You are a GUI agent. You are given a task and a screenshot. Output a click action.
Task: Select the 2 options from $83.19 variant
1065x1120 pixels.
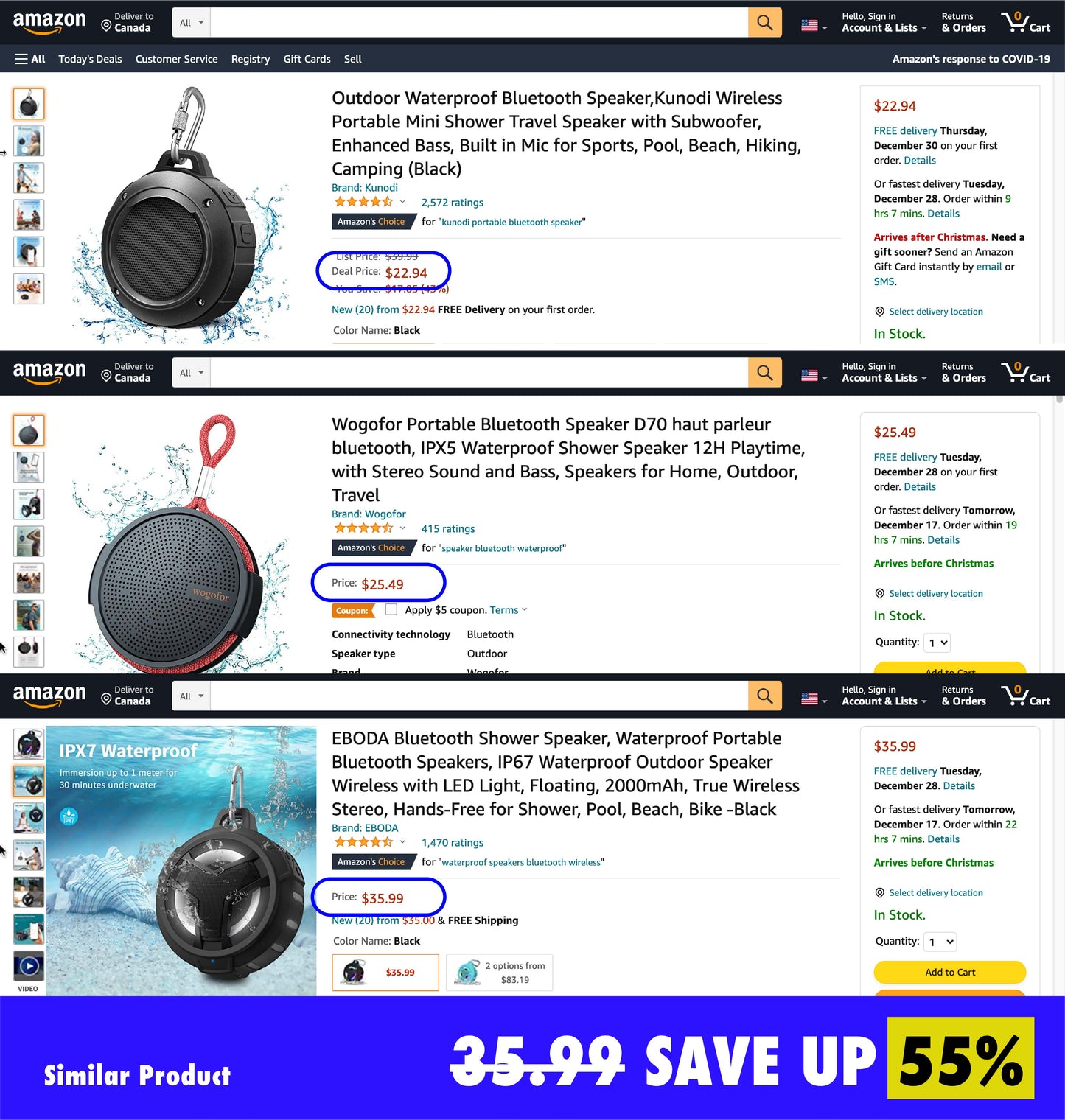pyautogui.click(x=500, y=973)
